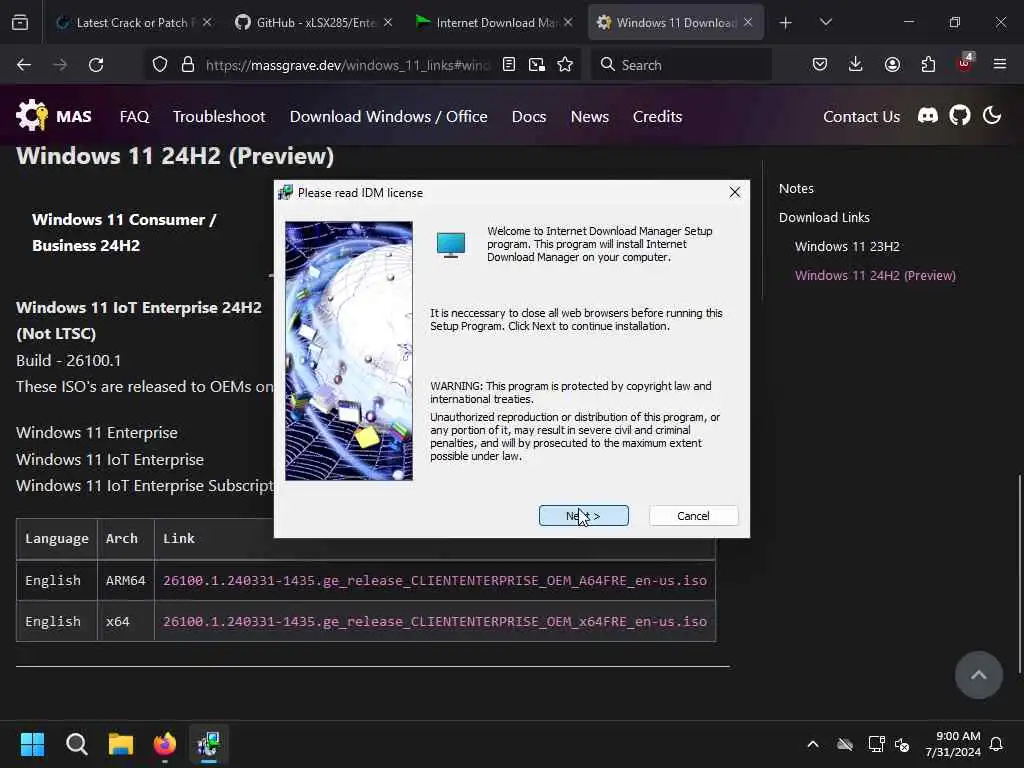The width and height of the screenshot is (1024, 768).
Task: Click the Windows 11 Consumer / Business 24H2 heading
Action: pyautogui.click(x=123, y=232)
